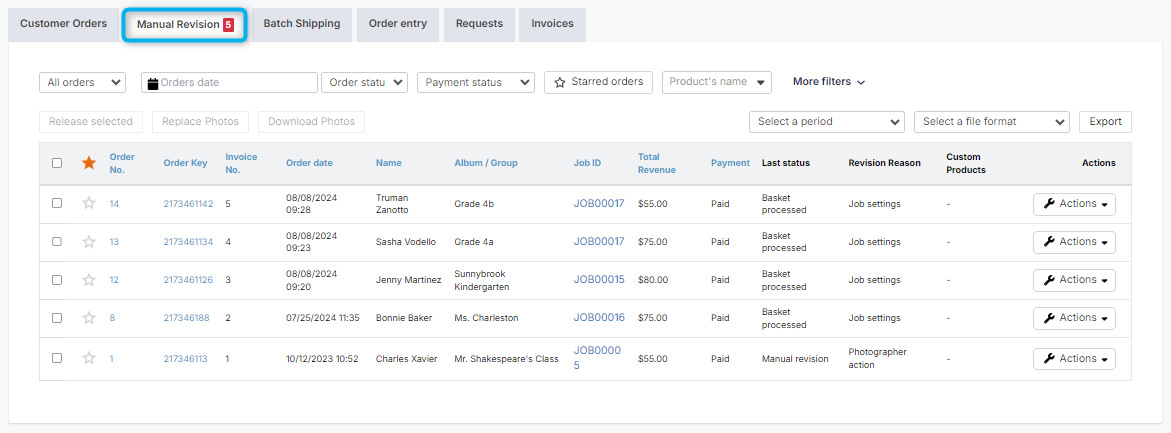
Task: Open order key 2173461126
Action: [x=188, y=280]
